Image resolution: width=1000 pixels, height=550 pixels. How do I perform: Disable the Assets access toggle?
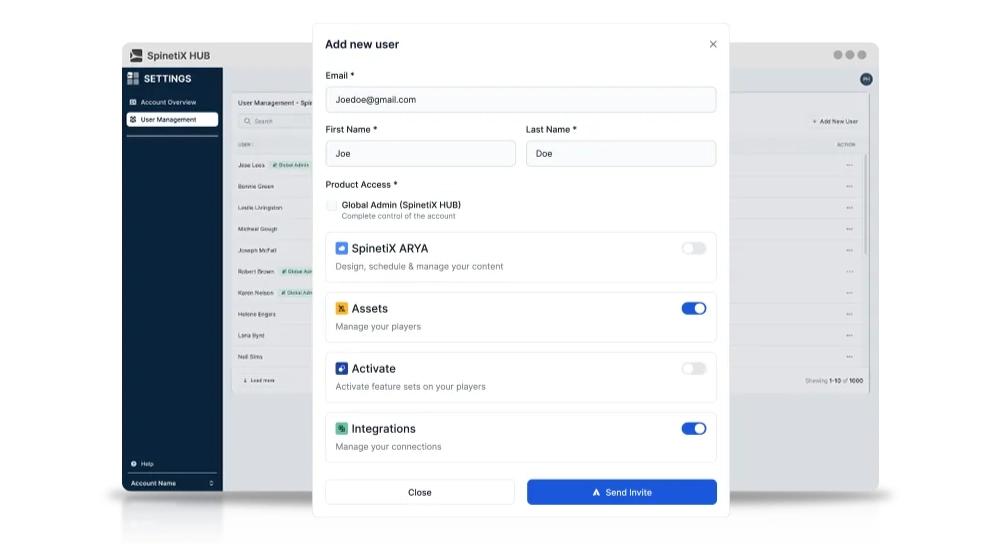coord(693,308)
